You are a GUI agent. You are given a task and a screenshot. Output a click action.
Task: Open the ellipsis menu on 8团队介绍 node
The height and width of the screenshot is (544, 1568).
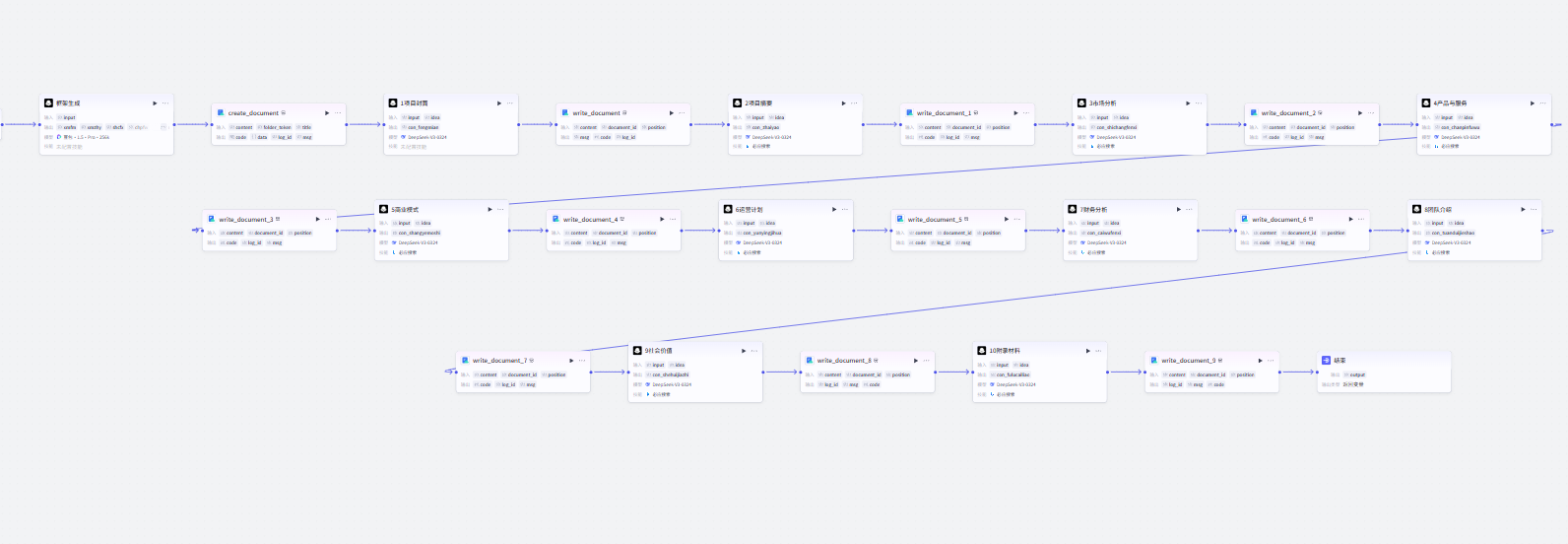tap(1534, 209)
